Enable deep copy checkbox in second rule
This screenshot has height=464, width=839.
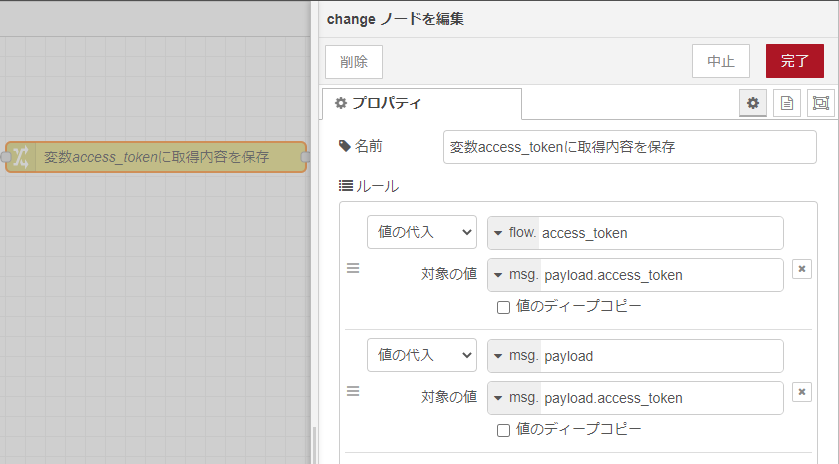[503, 430]
